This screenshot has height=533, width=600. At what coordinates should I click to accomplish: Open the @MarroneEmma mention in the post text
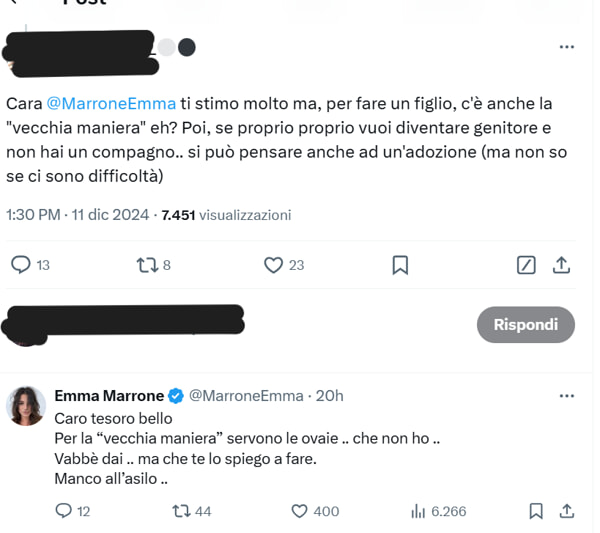coord(111,104)
